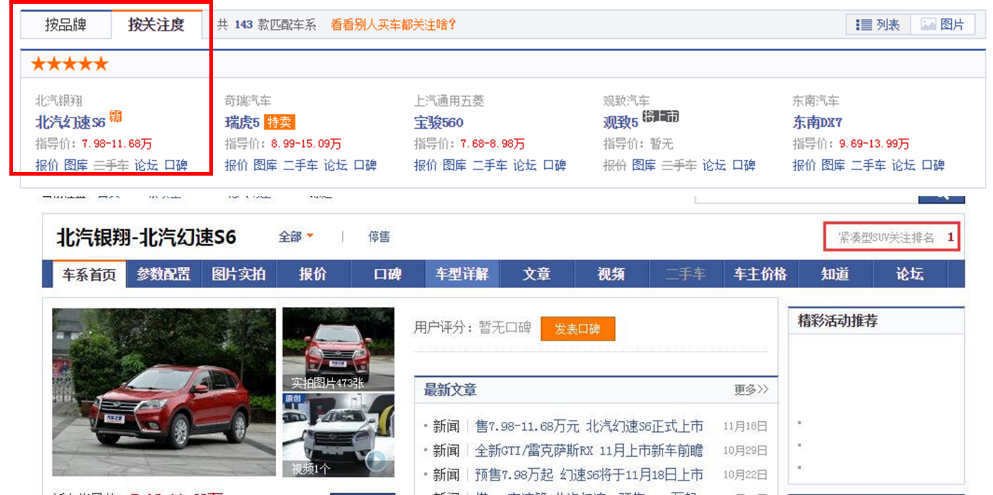This screenshot has width=993, height=495.
Task: Open the 观致5 model link
Action: pyautogui.click(x=621, y=122)
